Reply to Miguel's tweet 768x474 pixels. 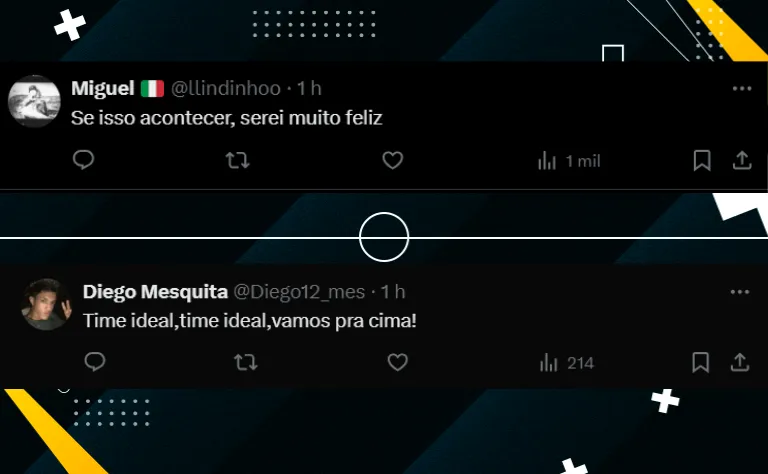pos(83,160)
